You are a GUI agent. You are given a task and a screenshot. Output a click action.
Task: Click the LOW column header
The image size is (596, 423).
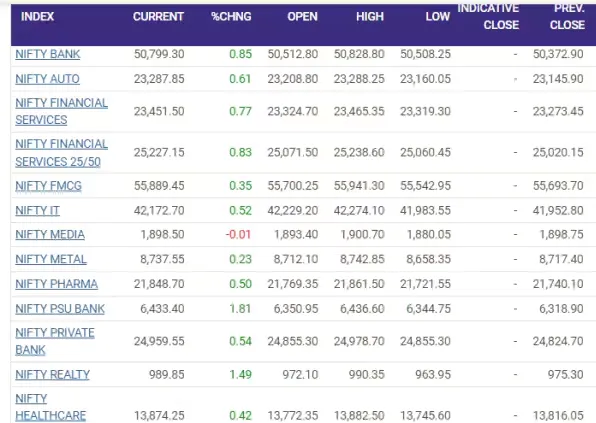pos(437,17)
